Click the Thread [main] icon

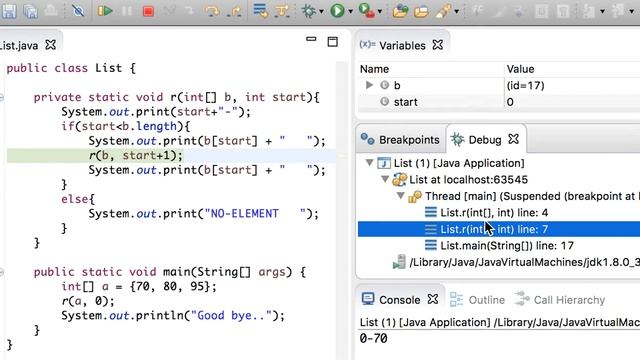[415, 196]
